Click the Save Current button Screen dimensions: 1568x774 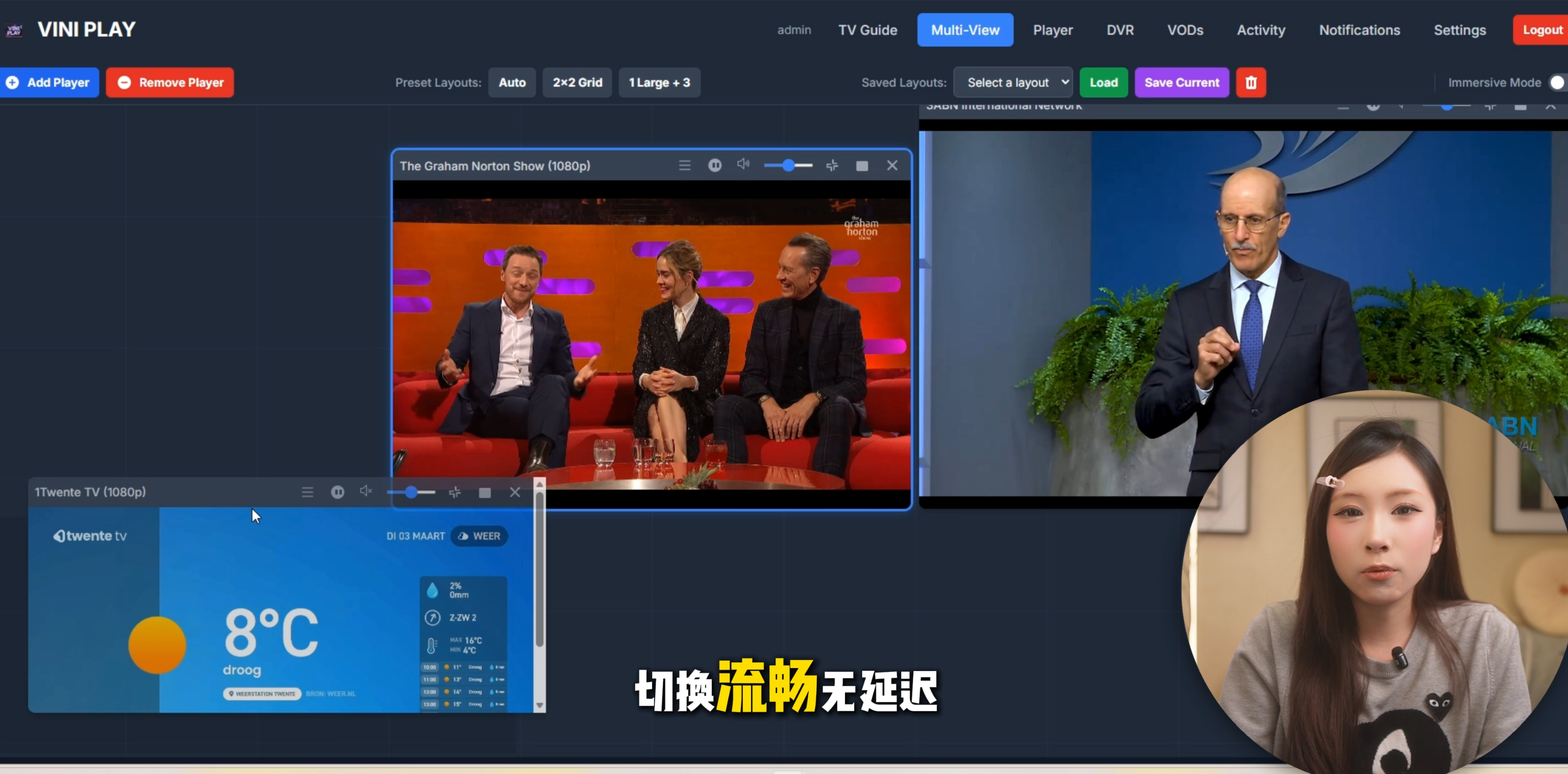[1182, 83]
